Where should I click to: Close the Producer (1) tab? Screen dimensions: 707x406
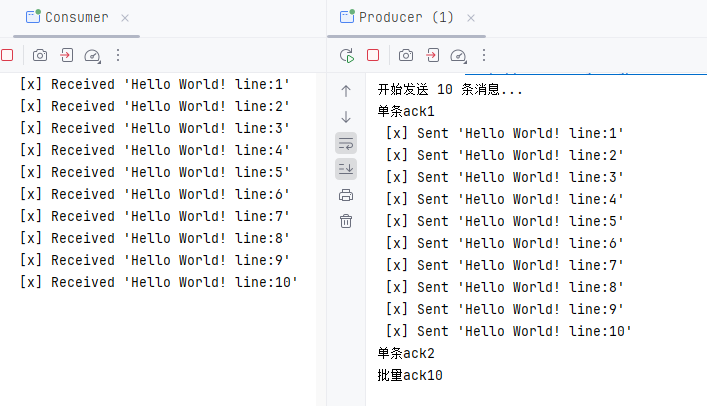click(471, 18)
